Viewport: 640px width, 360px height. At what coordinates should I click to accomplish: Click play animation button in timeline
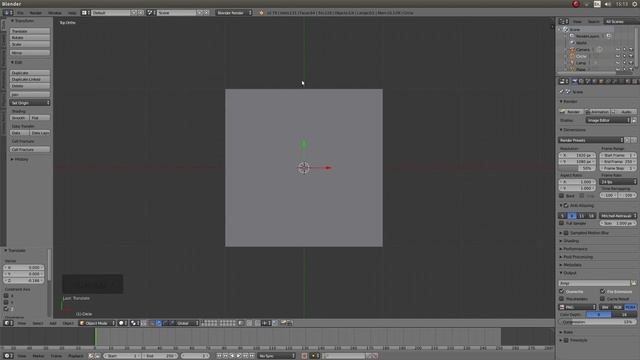click(x=239, y=356)
